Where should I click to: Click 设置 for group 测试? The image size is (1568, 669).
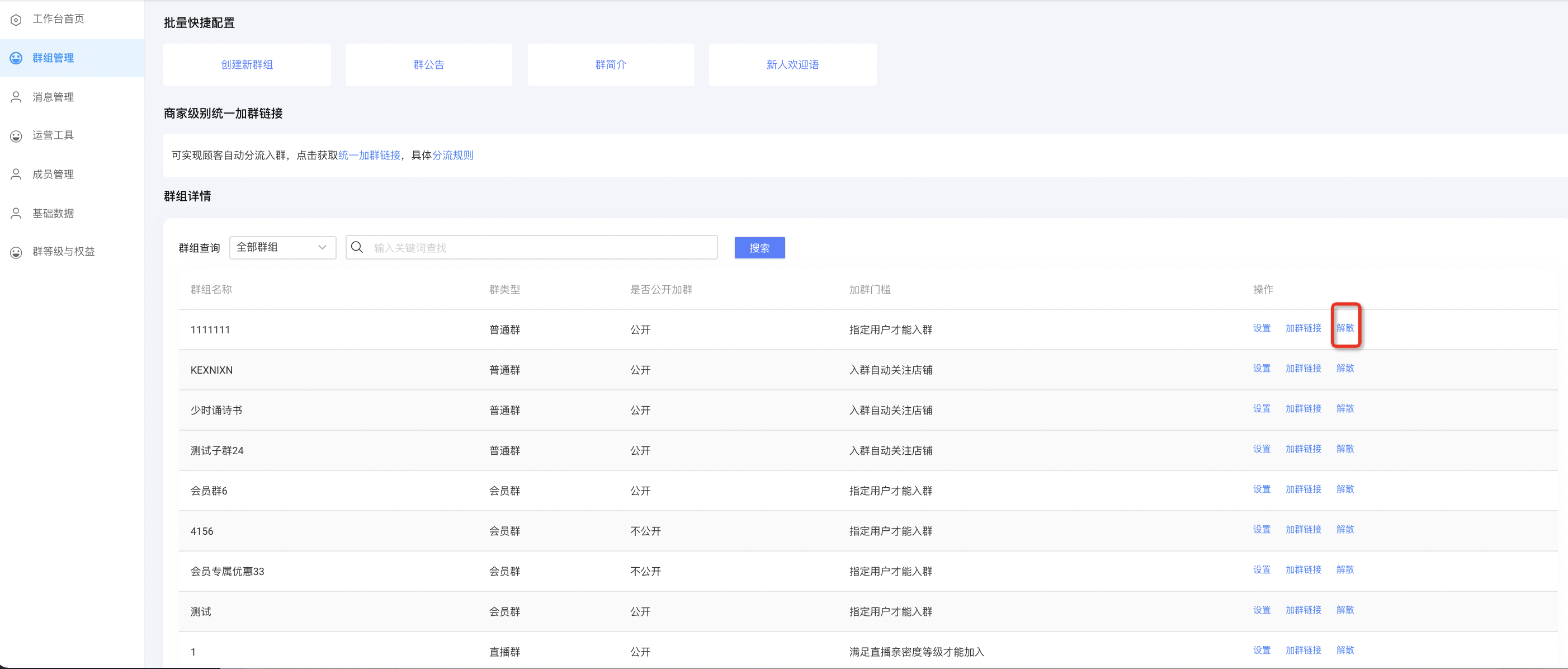[1262, 610]
